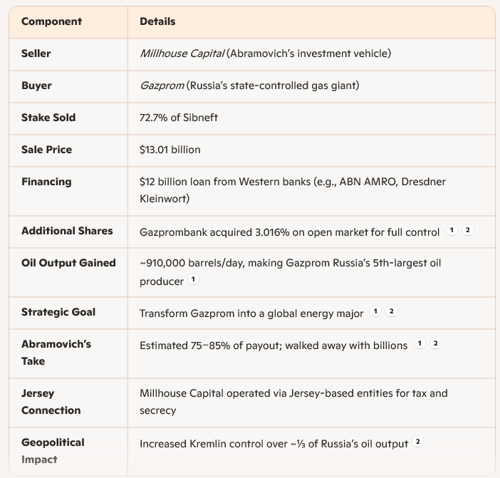500x478 pixels.
Task: Open citation 2 in Geopolitical Impact row
Action: tap(418, 442)
